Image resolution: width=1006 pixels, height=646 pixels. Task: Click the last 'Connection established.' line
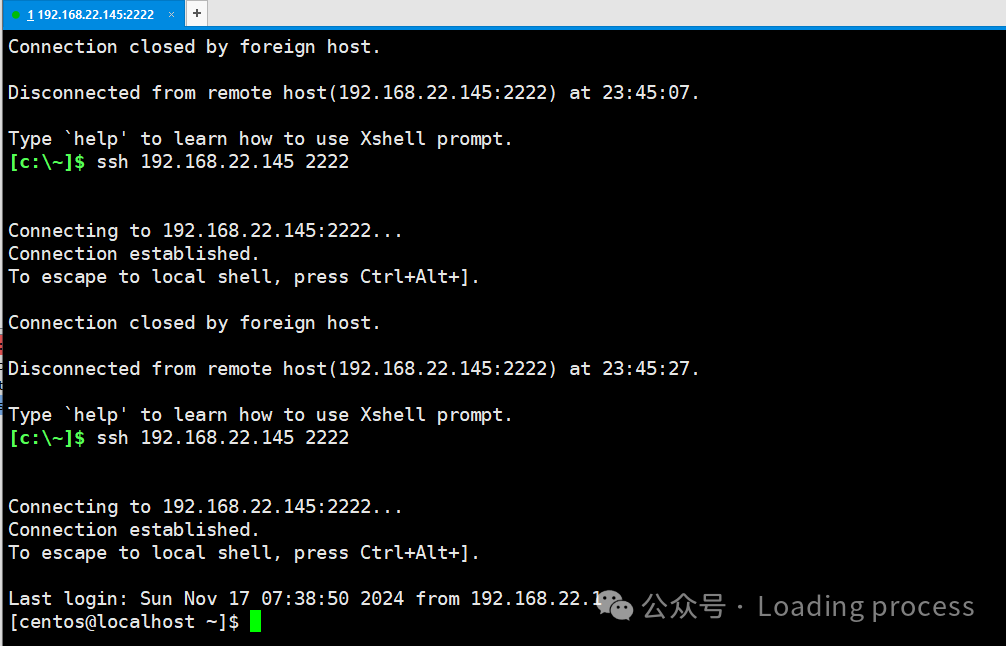tap(133, 530)
